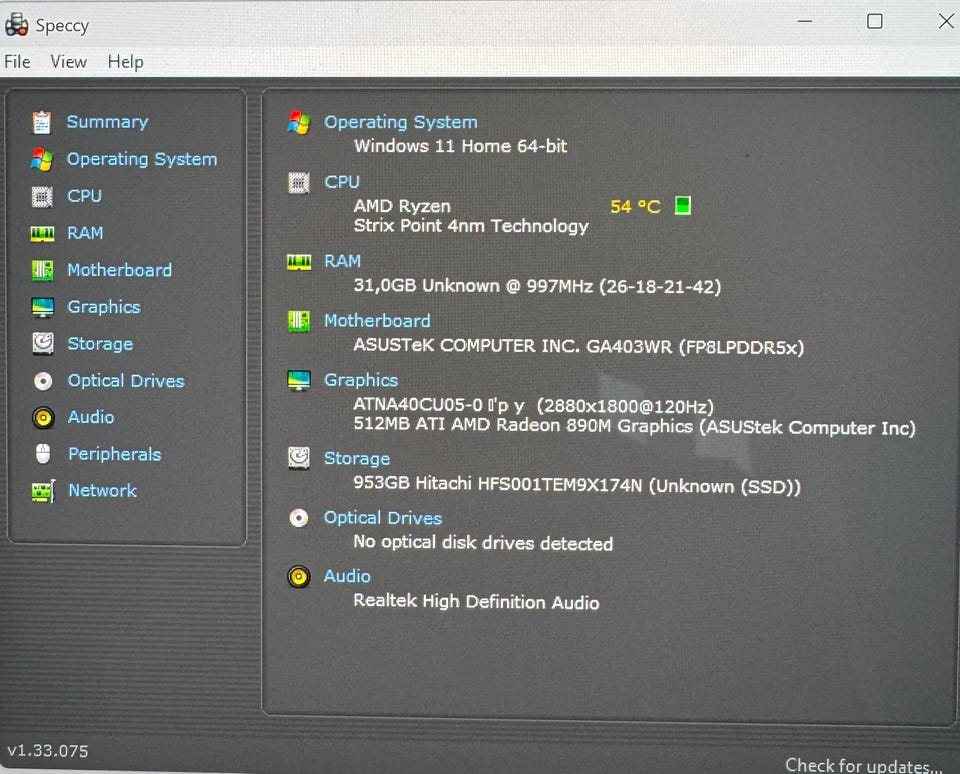Image resolution: width=960 pixels, height=774 pixels.
Task: Click the Optical Drives disc icon in summary panel
Action: tap(299, 518)
